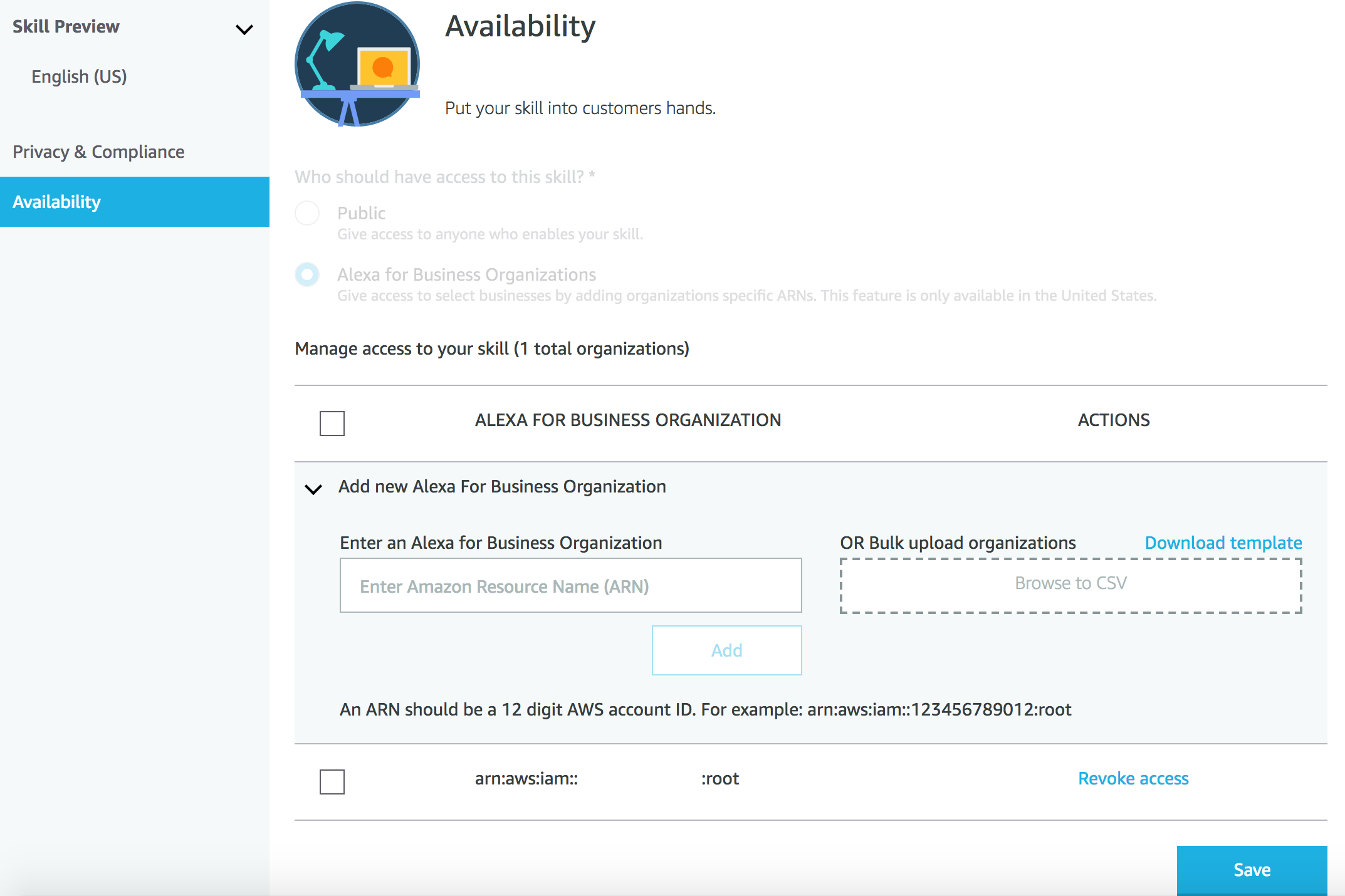Click the Download template link
Screen dimensions: 1345x896
click(1223, 543)
